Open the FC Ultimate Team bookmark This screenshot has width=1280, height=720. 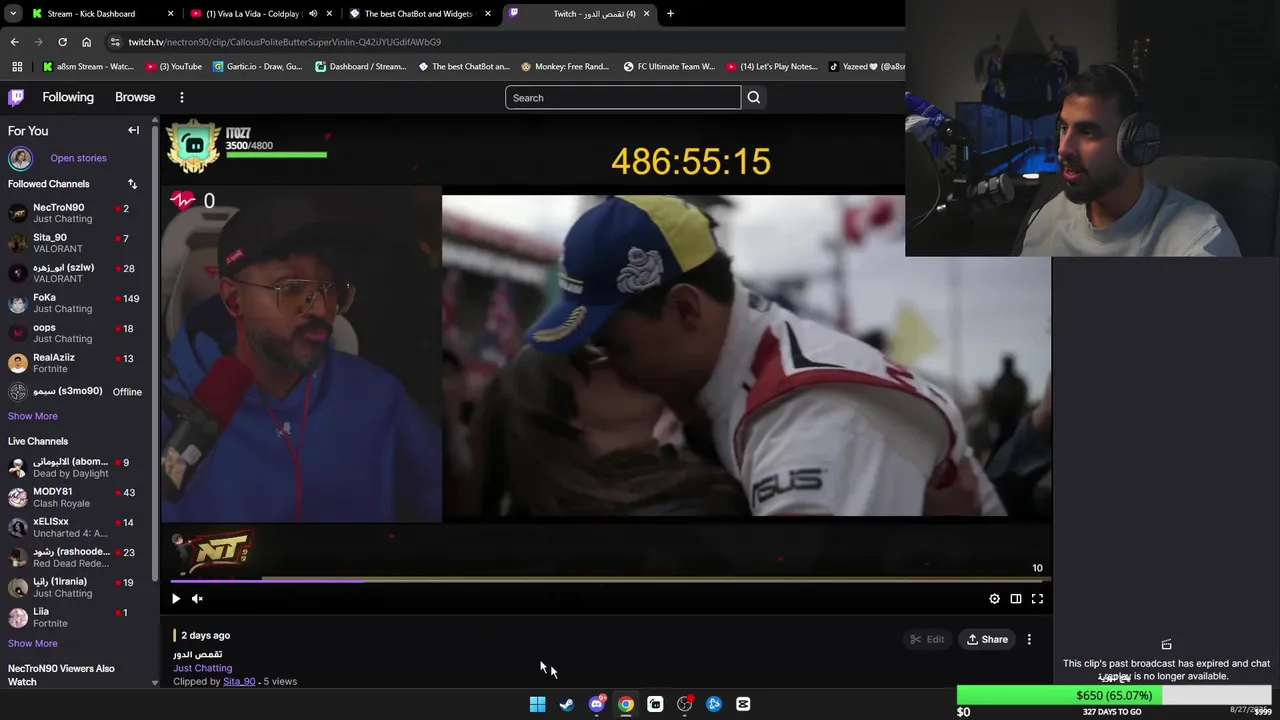click(x=669, y=67)
